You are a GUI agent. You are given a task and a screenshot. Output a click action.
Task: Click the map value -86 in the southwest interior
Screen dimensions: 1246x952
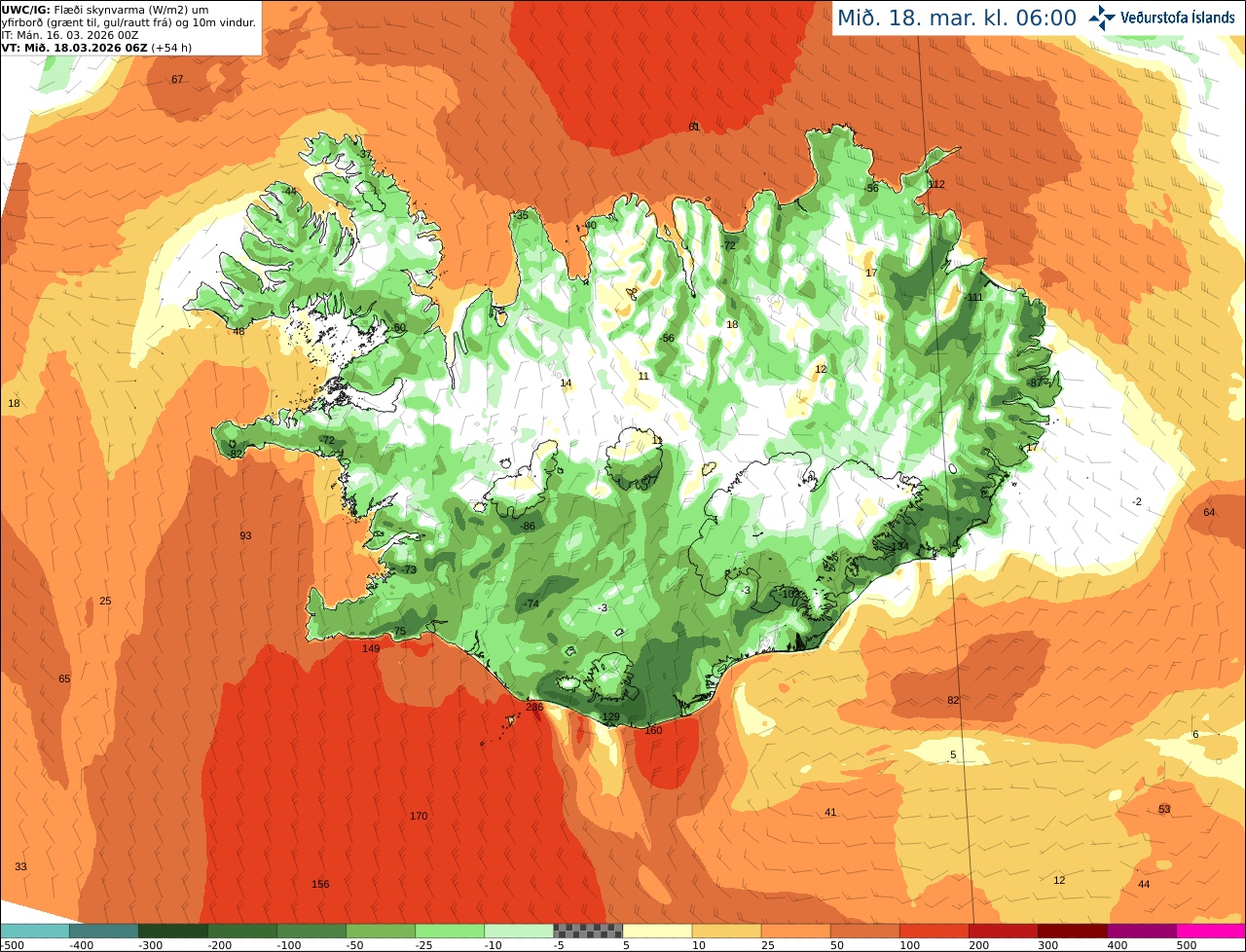(528, 526)
